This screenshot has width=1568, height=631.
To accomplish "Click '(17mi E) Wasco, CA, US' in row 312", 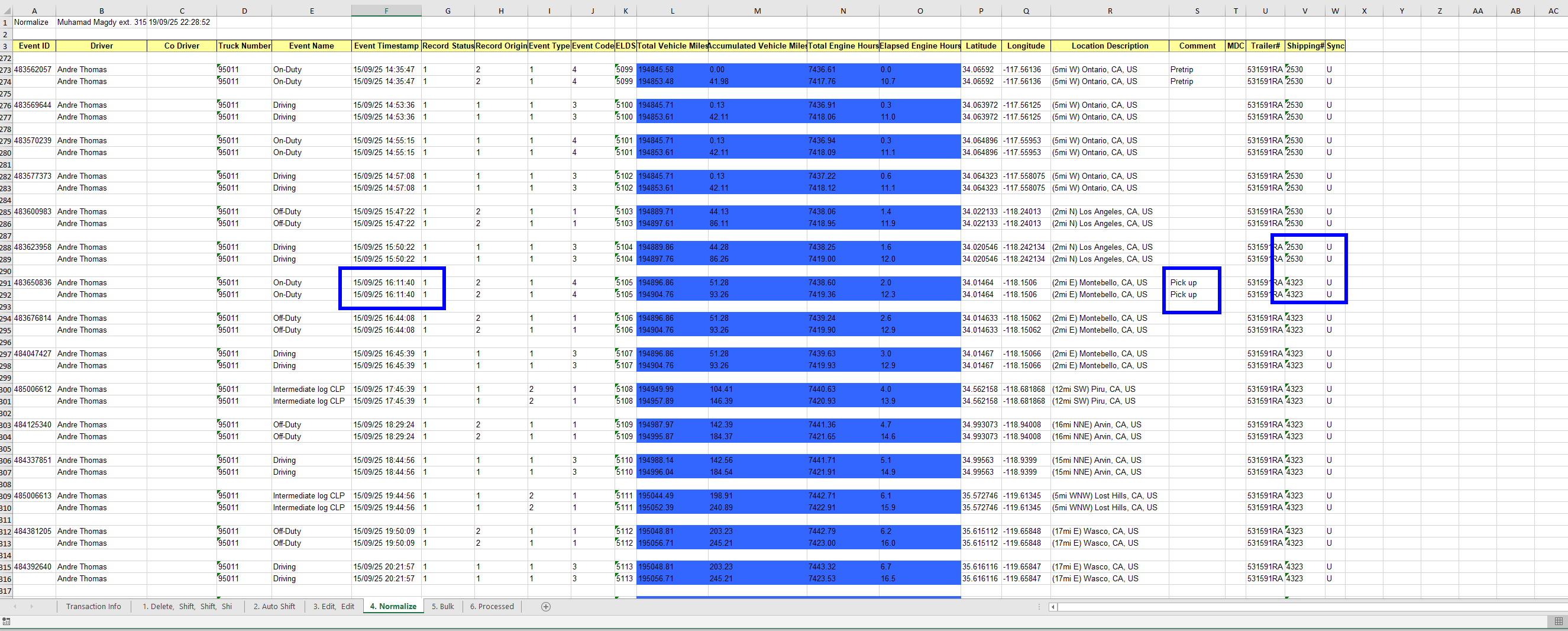I will pos(1110,531).
